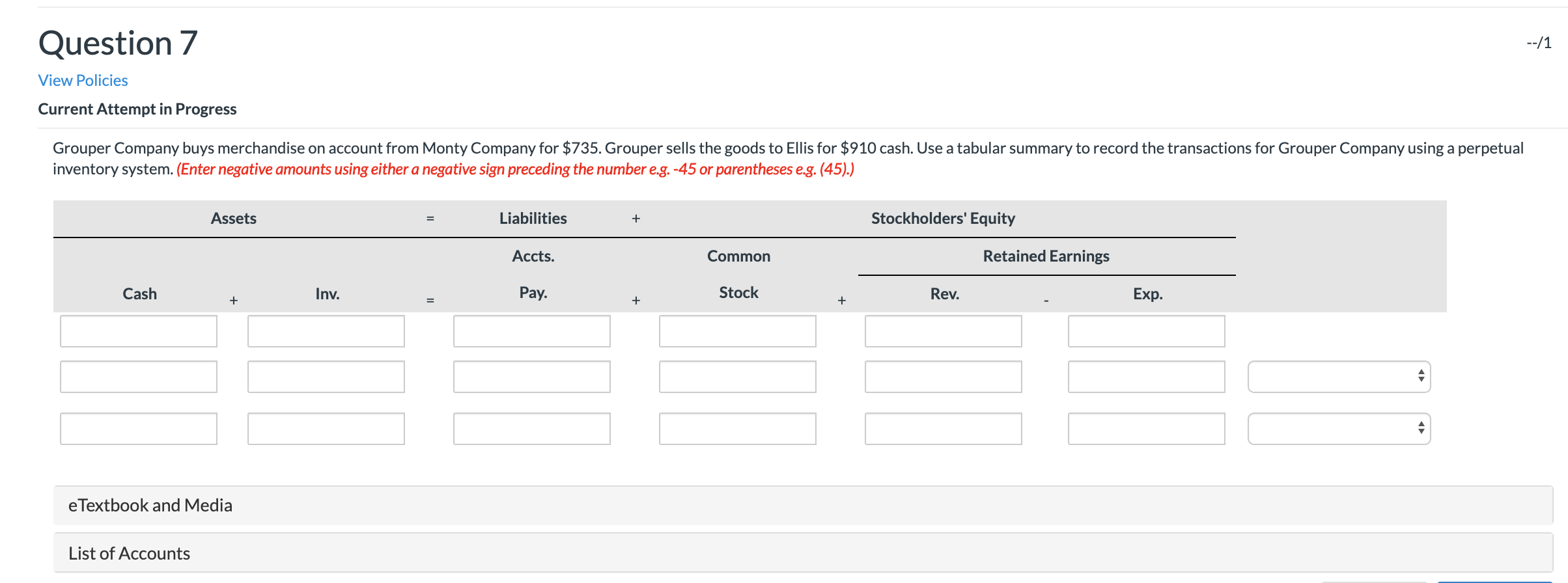Click the Inv. input in the second row
Screen dimensions: 1568x583
point(326,376)
